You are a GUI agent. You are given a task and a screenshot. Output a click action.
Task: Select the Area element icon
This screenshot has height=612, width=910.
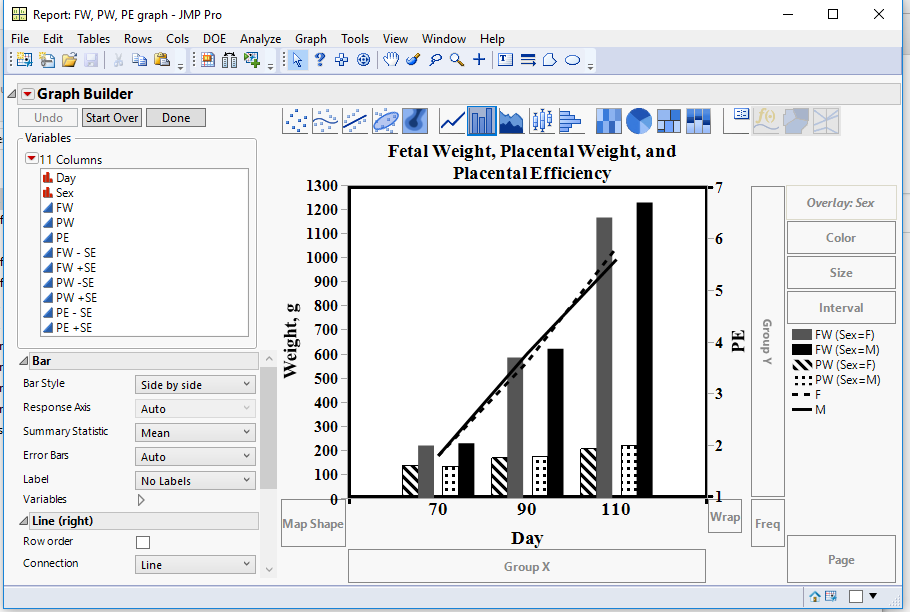pyautogui.click(x=510, y=120)
